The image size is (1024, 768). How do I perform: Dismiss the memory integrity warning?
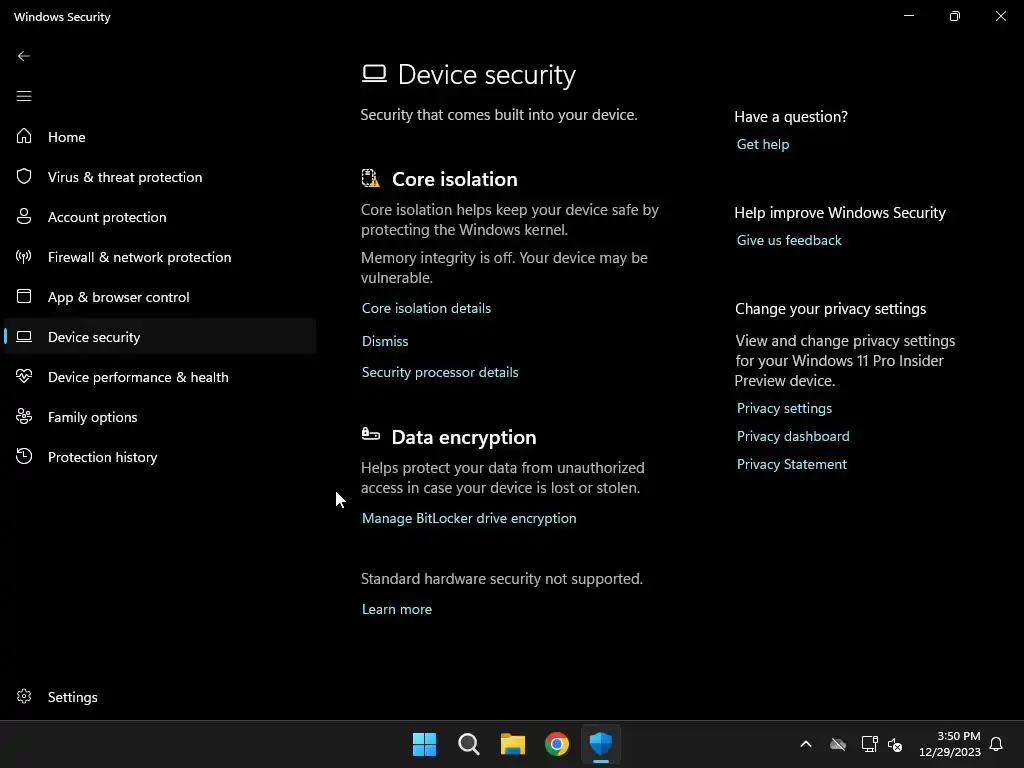[385, 341]
